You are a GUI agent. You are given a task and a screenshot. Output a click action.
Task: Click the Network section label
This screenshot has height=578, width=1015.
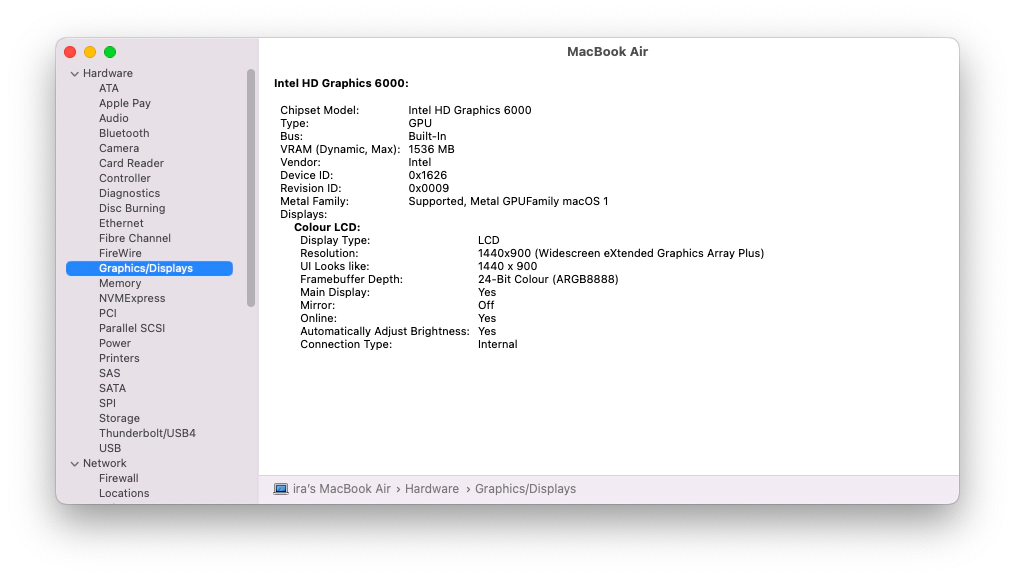105,463
